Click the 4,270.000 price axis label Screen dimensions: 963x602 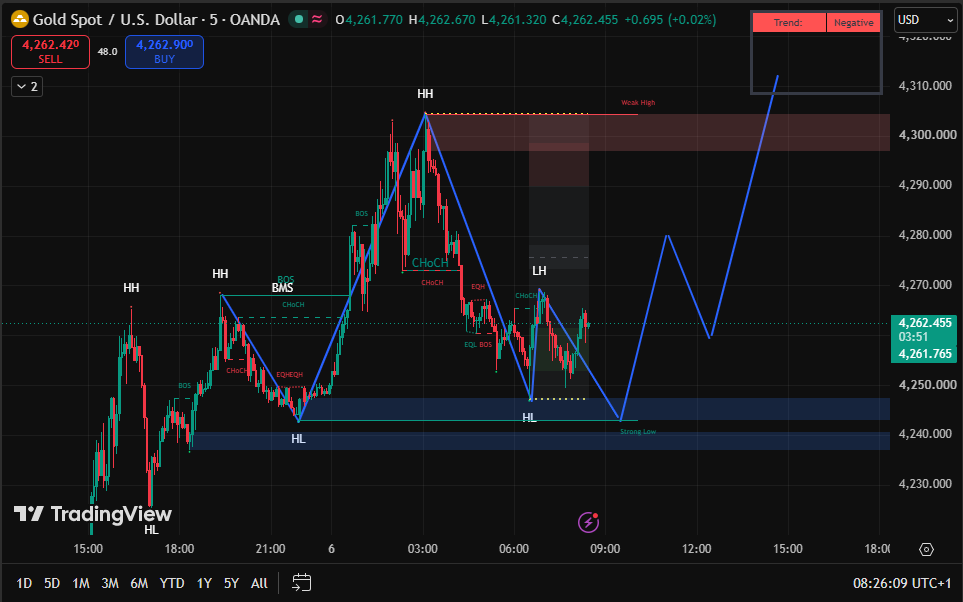tap(928, 284)
